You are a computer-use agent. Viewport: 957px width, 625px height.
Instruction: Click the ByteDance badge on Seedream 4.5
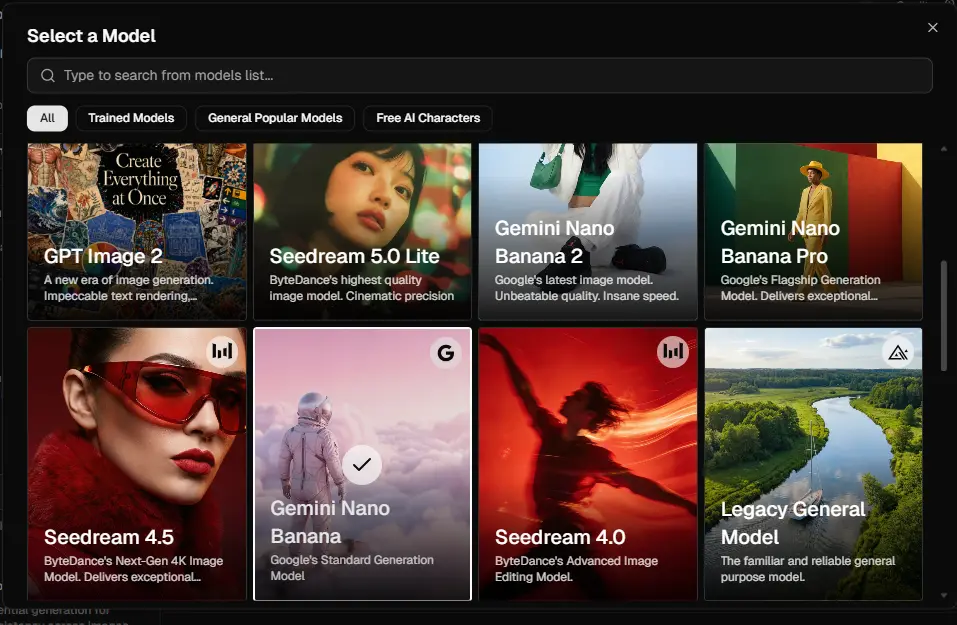(x=222, y=351)
